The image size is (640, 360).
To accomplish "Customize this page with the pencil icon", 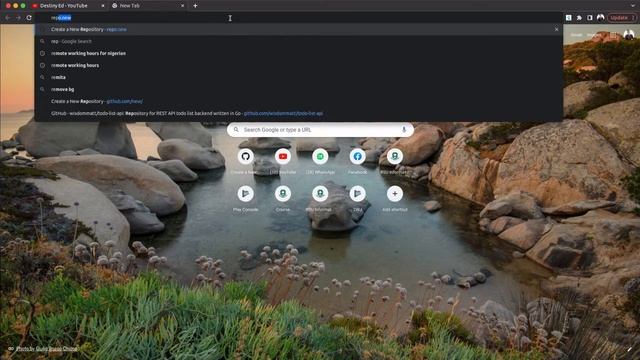I will tap(630, 349).
